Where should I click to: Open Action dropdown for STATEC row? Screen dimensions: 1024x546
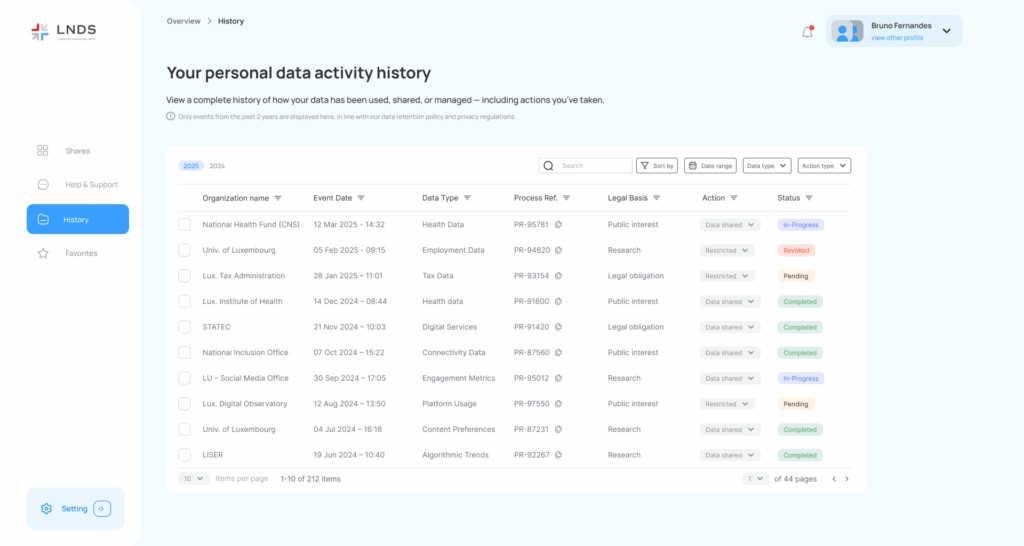pos(730,327)
